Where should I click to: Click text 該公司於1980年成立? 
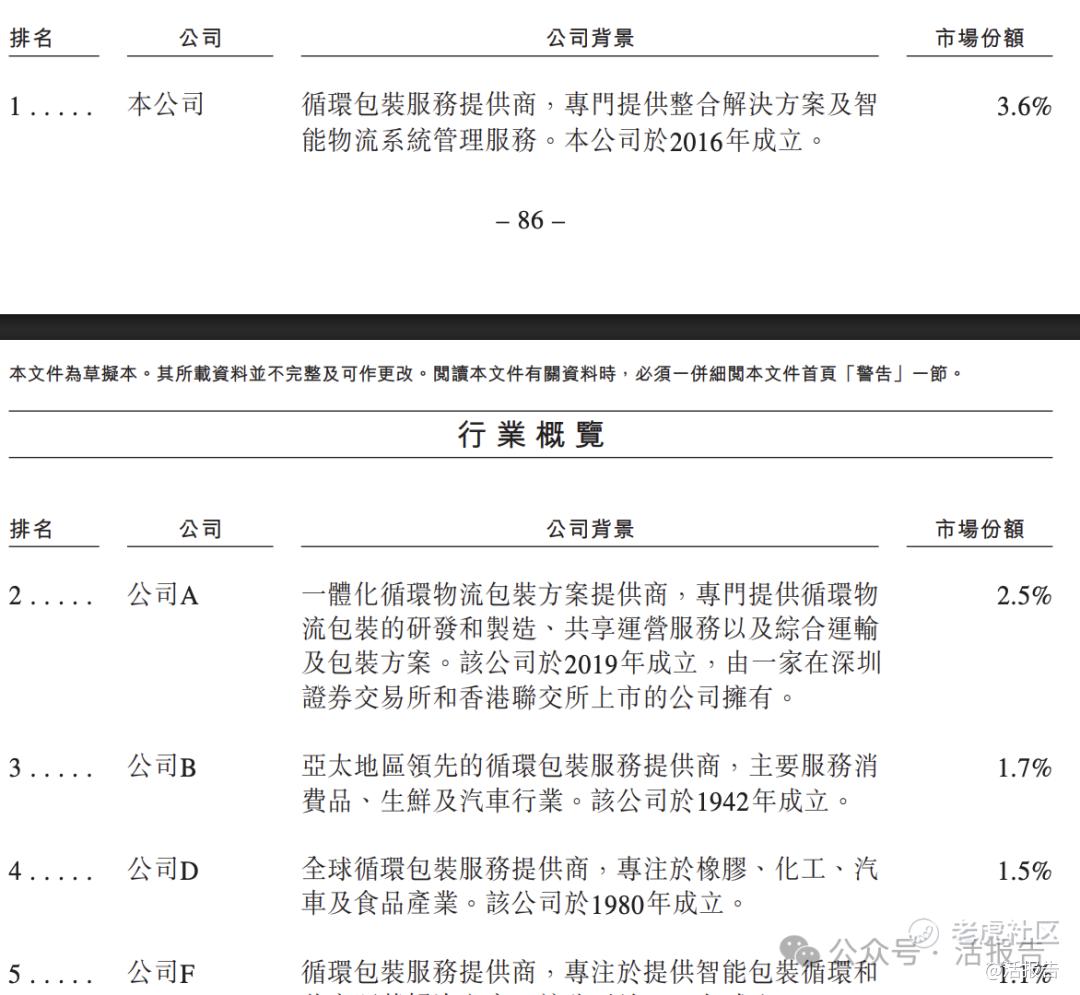(605, 903)
